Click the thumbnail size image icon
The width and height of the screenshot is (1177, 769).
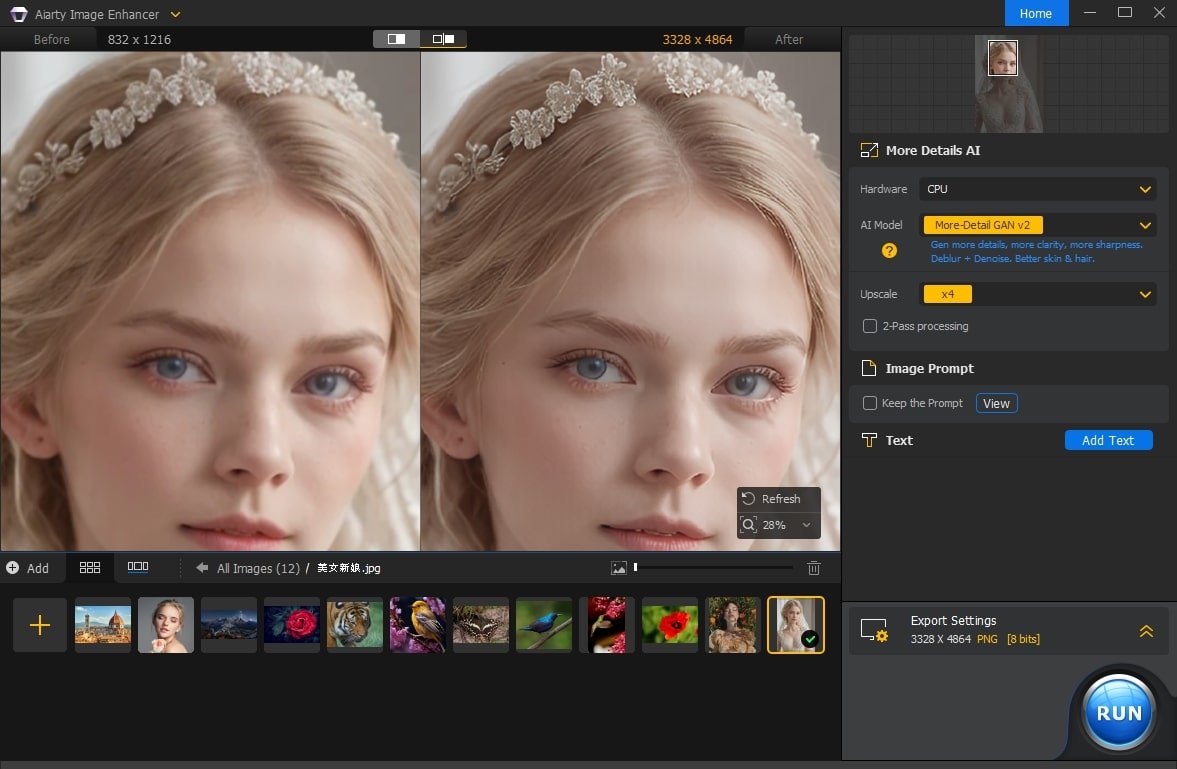pos(619,568)
